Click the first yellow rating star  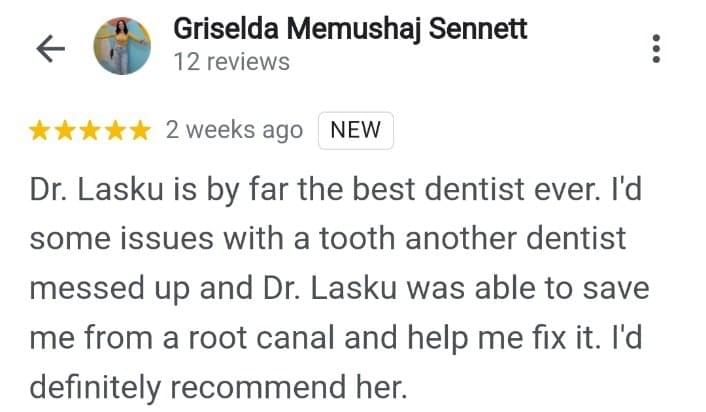(x=40, y=131)
